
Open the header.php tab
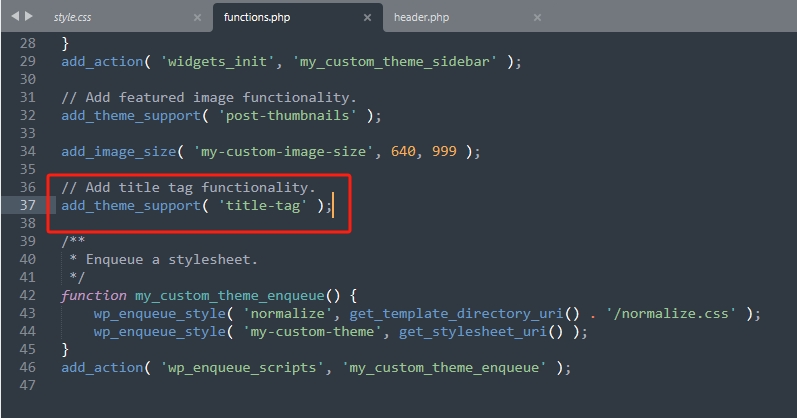(421, 17)
